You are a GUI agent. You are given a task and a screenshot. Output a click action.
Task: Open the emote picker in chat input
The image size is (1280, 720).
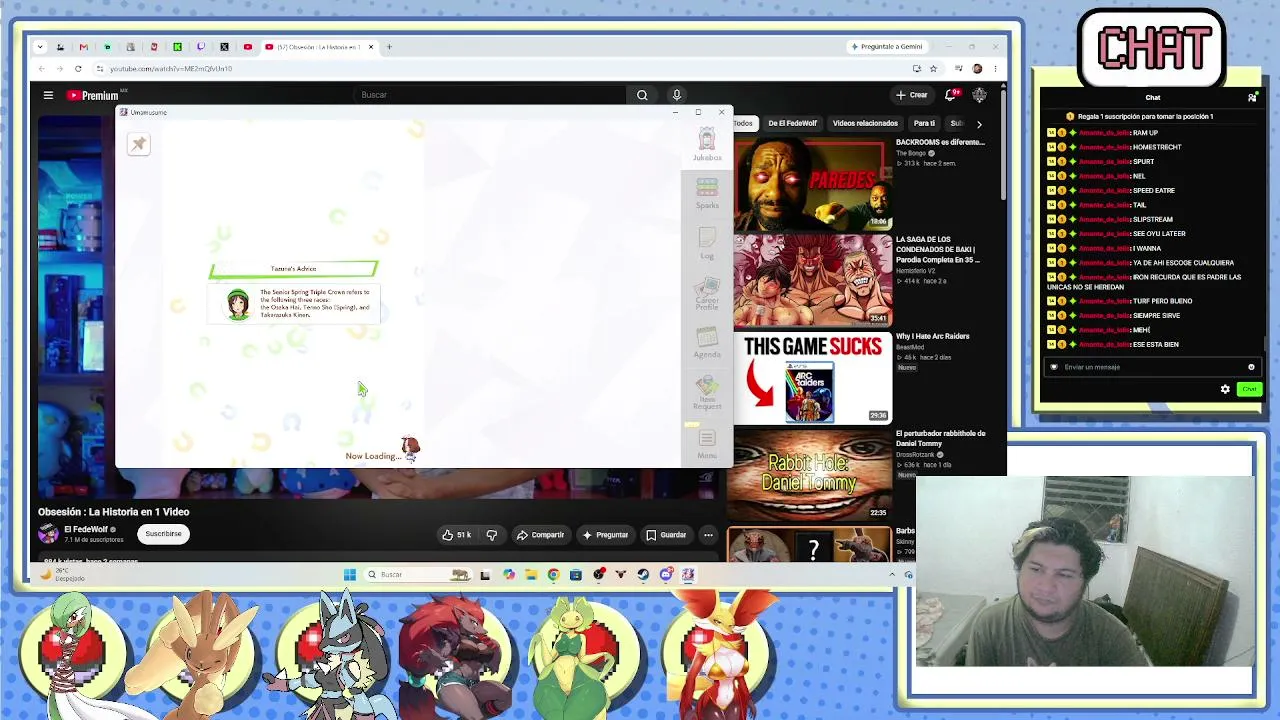click(1251, 367)
